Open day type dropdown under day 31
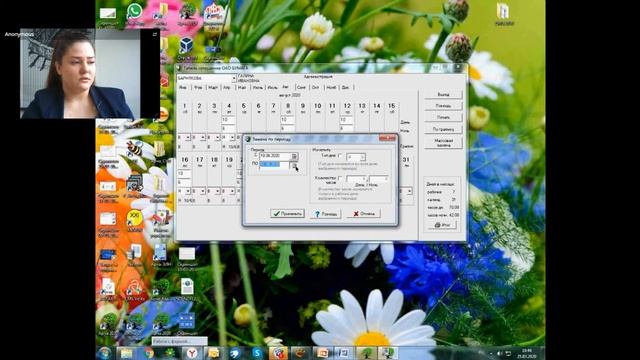The height and width of the screenshot is (360, 640). click(409, 191)
